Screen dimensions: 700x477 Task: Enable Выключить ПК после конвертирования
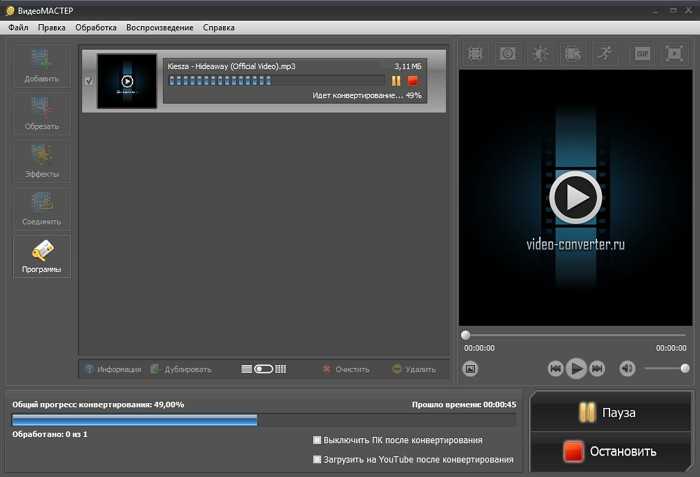[x=317, y=440]
